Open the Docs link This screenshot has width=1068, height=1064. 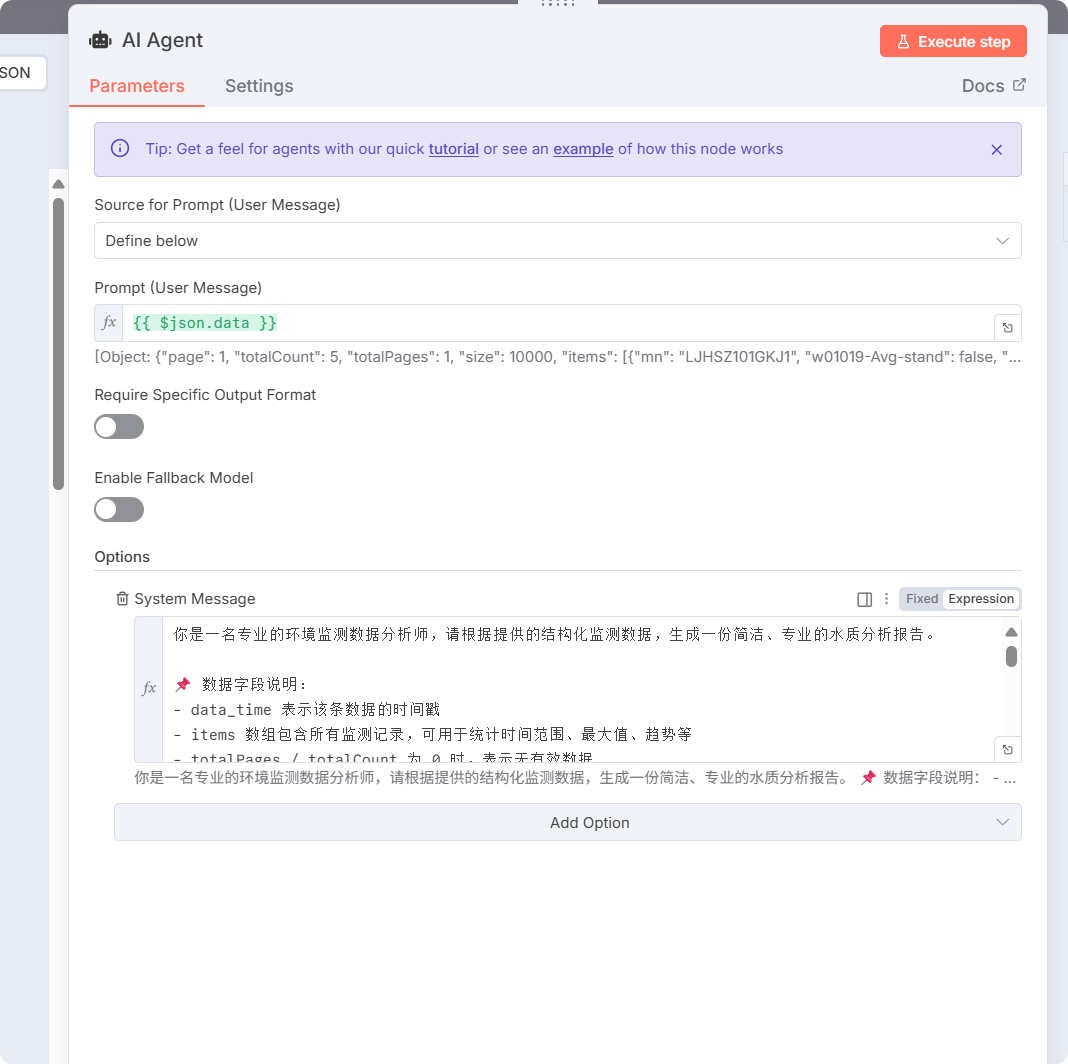coord(993,86)
